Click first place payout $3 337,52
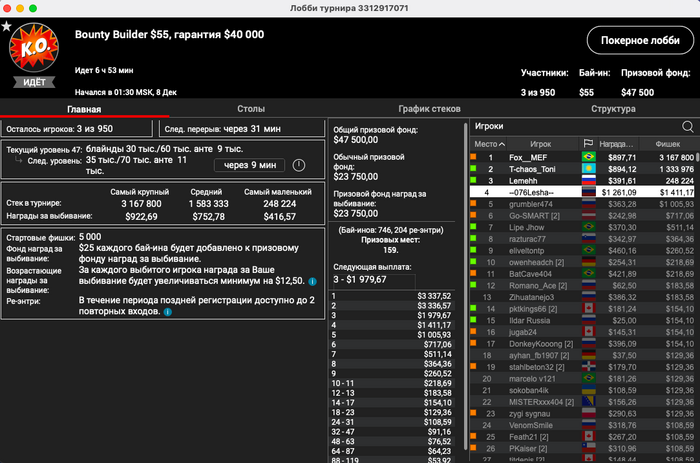This screenshot has width=700, height=463. click(x=392, y=296)
